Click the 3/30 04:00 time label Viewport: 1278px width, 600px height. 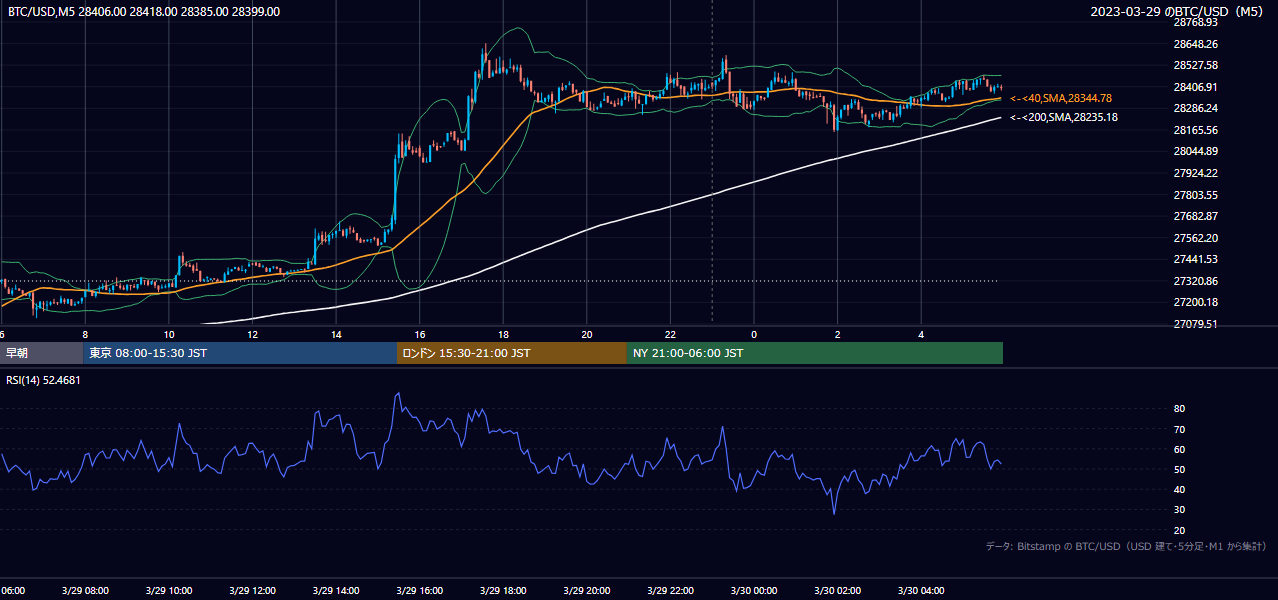921,591
